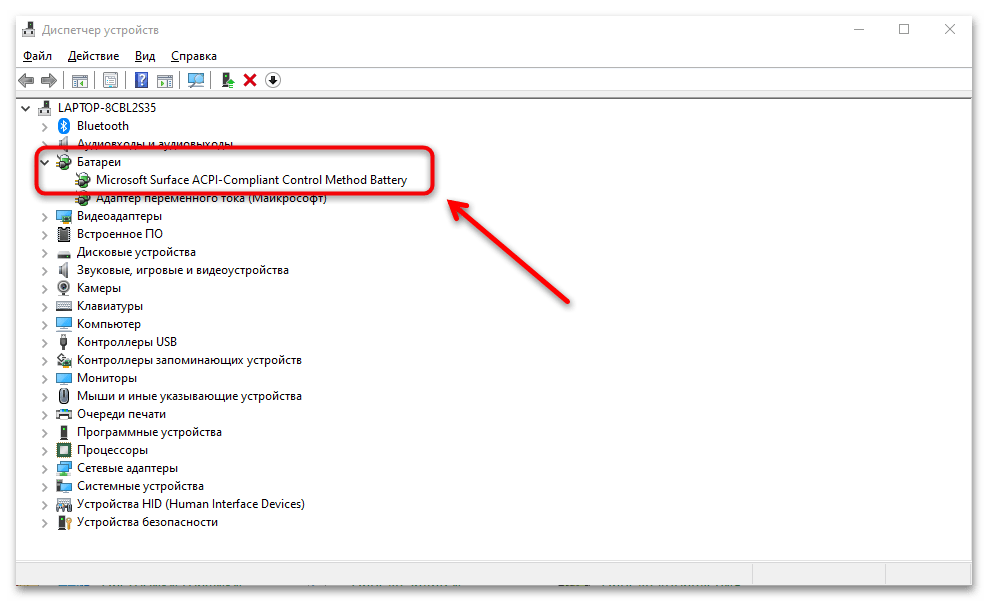
Task: Select Microsoft Surface ACPI-Compliant Control Method Battery
Action: pyautogui.click(x=251, y=180)
